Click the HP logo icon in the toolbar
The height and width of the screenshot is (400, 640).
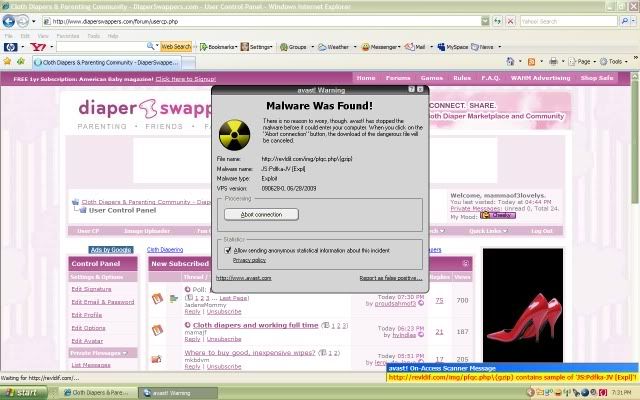point(10,47)
